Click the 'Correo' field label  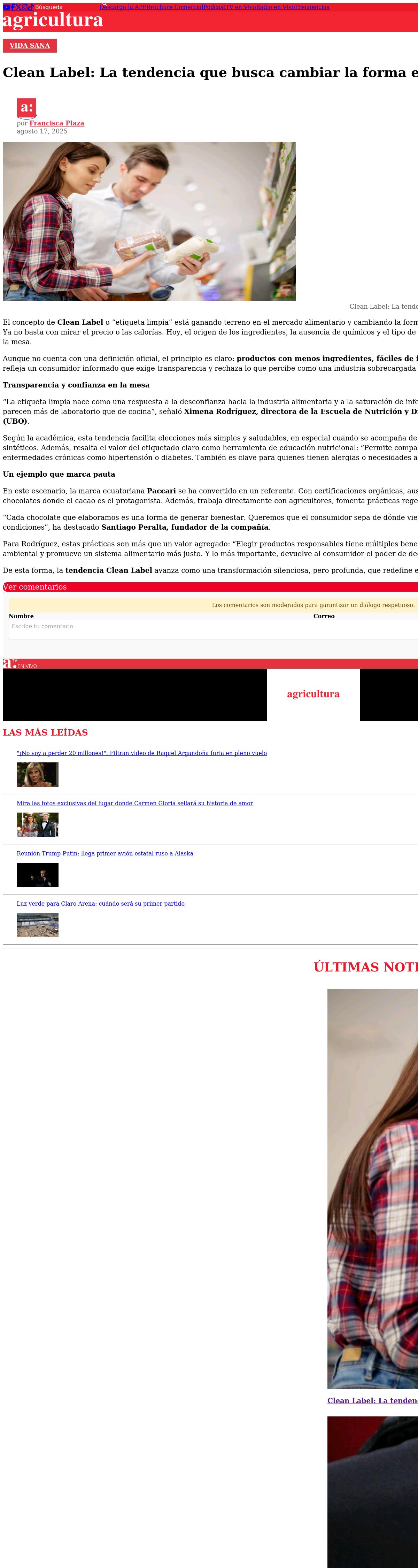324,616
